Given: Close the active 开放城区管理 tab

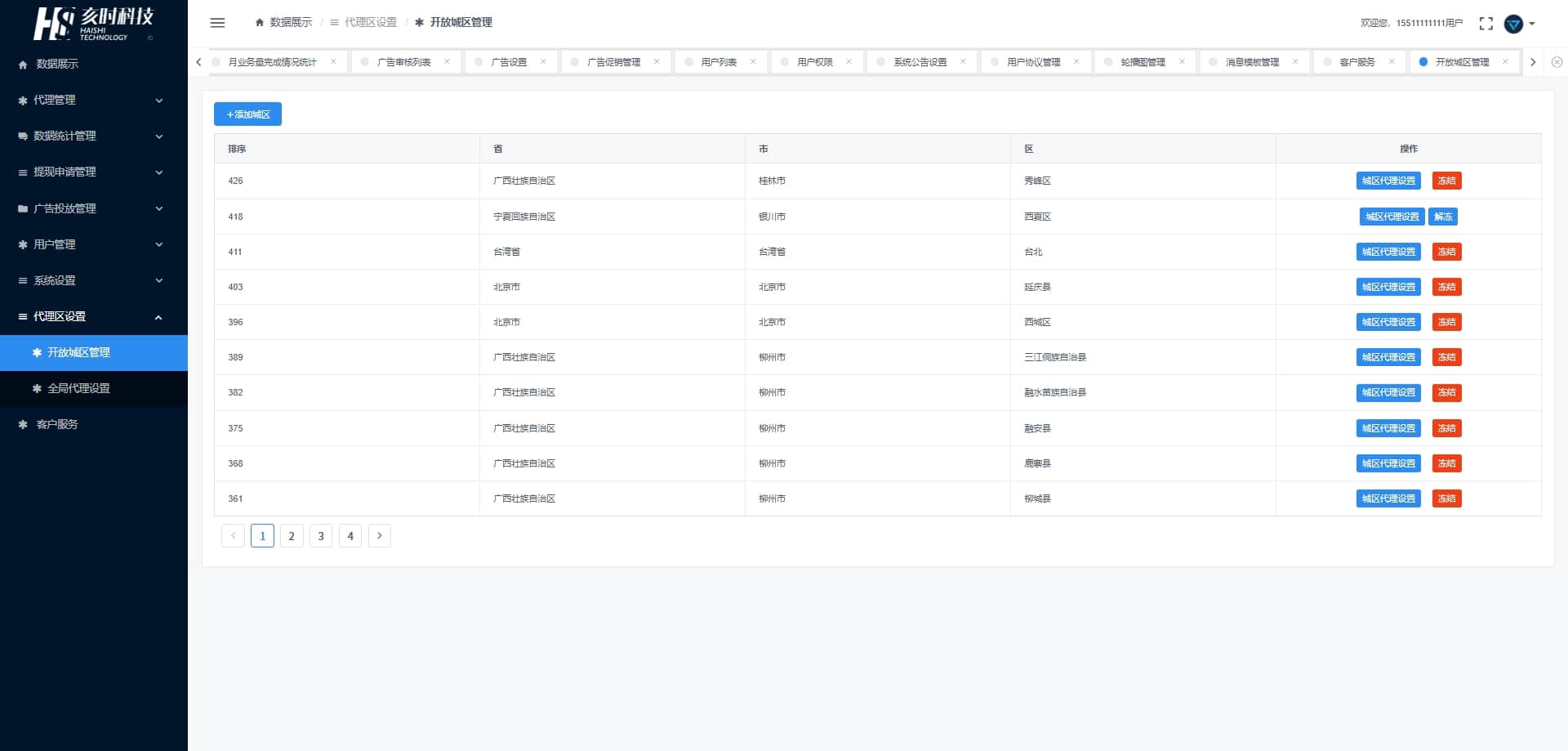Looking at the screenshot, I should [1505, 61].
